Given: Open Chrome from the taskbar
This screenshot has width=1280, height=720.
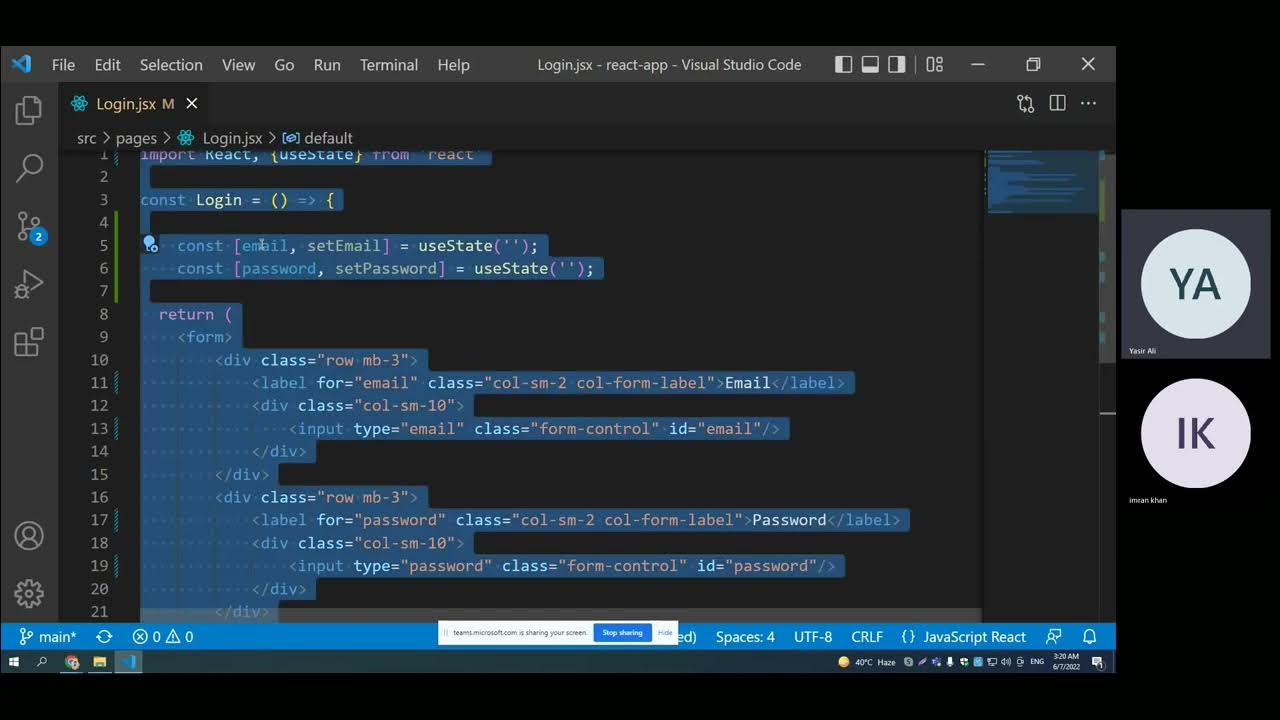Looking at the screenshot, I should coord(72,662).
